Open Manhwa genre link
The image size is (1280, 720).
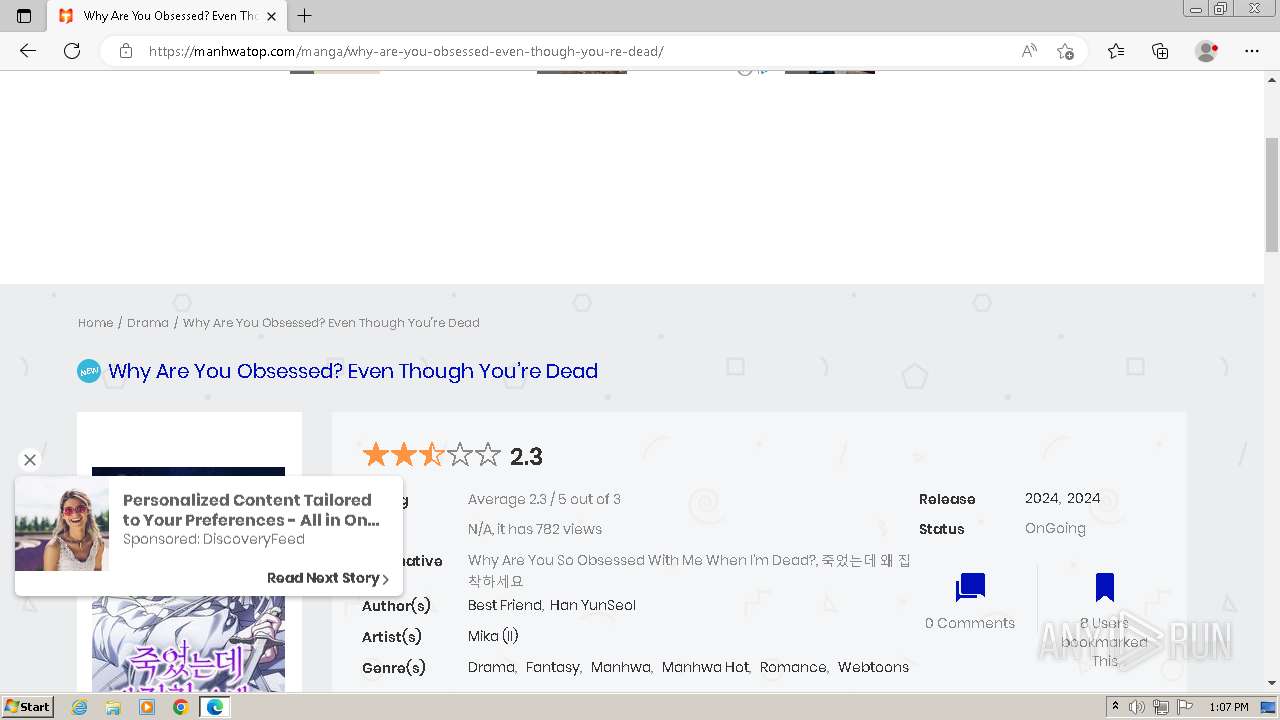(620, 667)
